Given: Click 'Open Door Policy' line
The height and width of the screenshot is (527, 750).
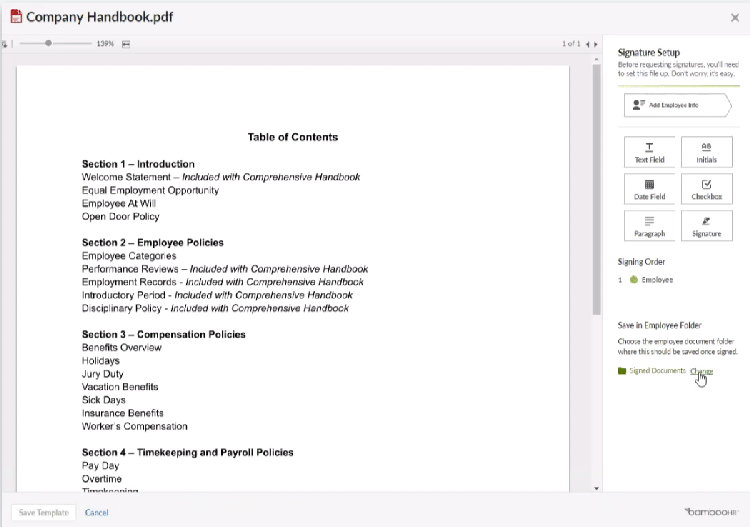Looking at the screenshot, I should point(121,217).
